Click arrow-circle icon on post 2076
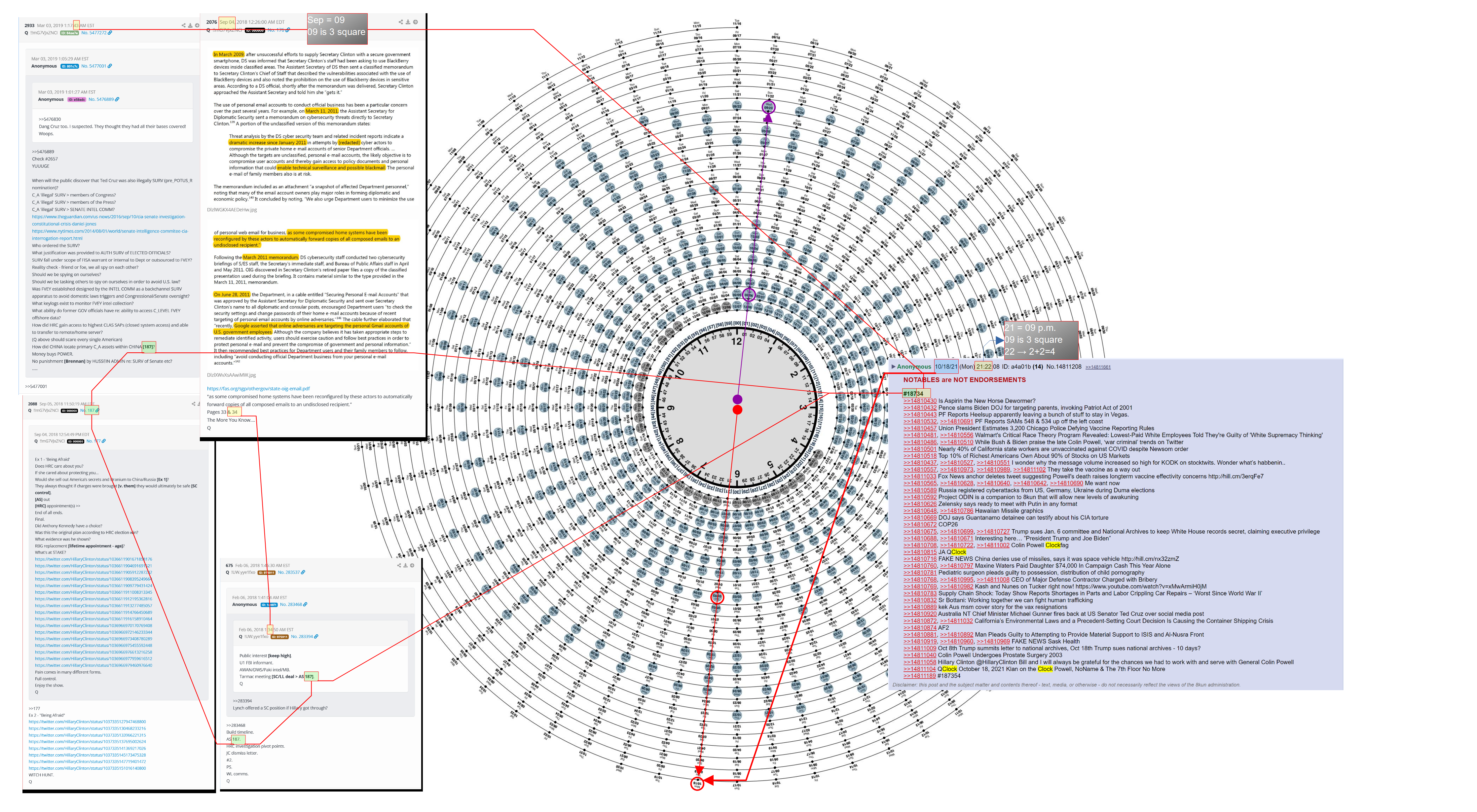Viewport: 1477px width, 812px height. [x=415, y=22]
